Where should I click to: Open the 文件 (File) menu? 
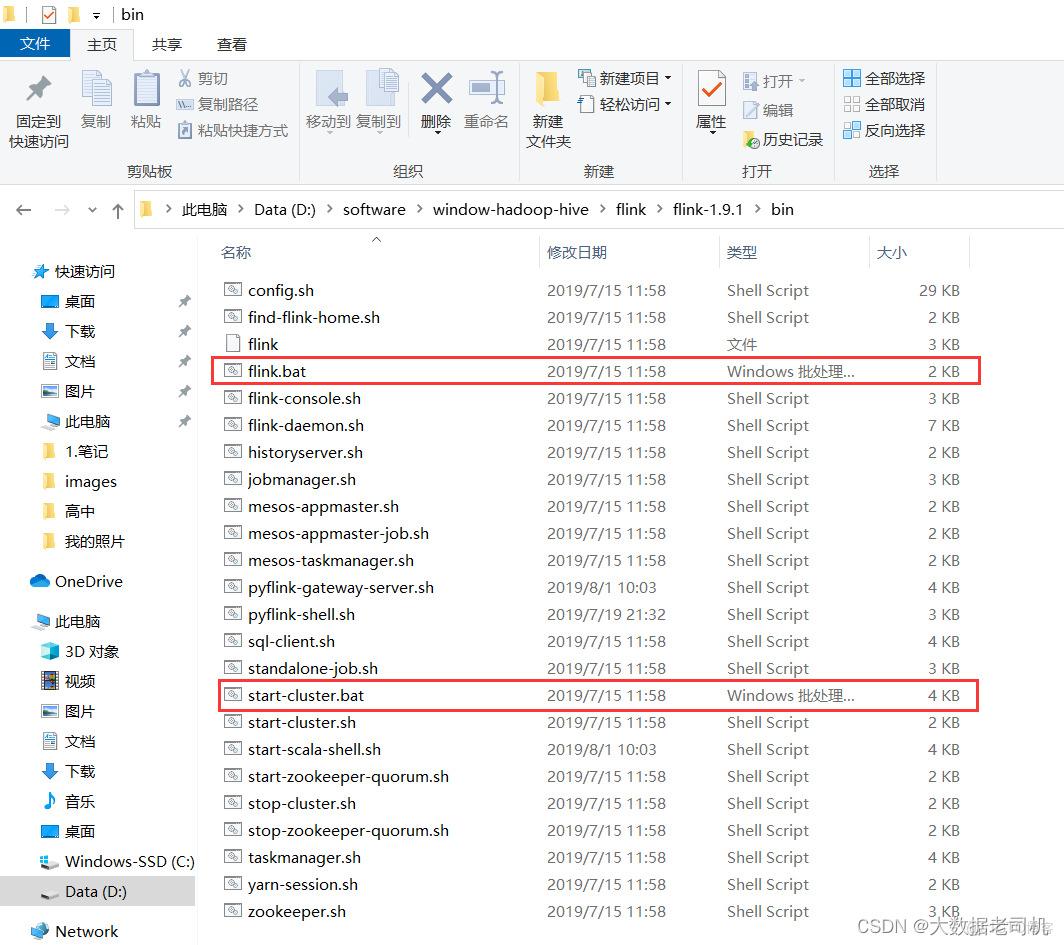point(35,44)
